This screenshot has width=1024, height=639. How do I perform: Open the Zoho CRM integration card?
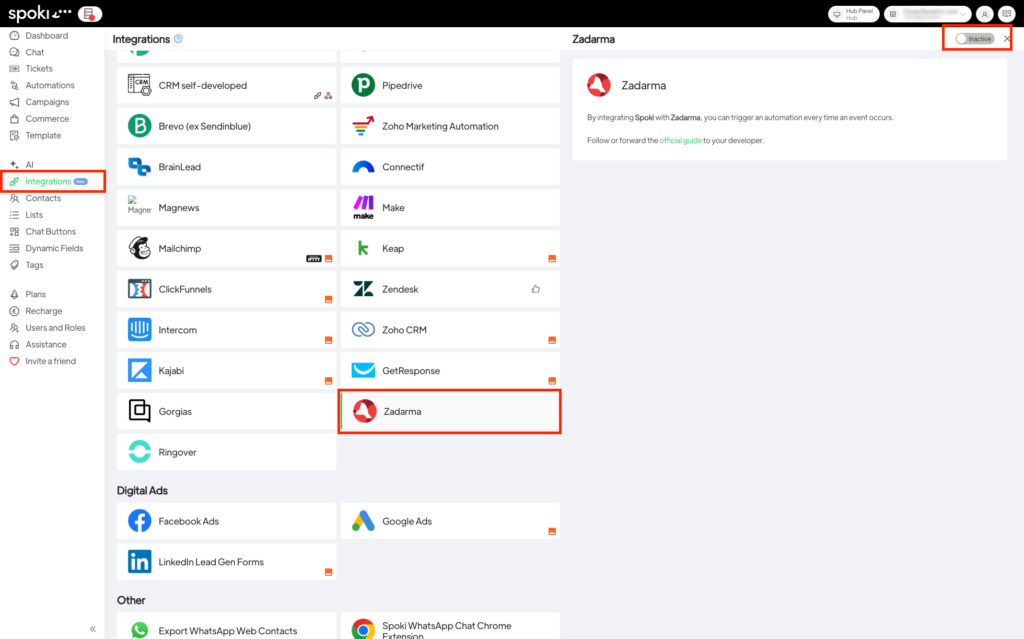(x=449, y=330)
